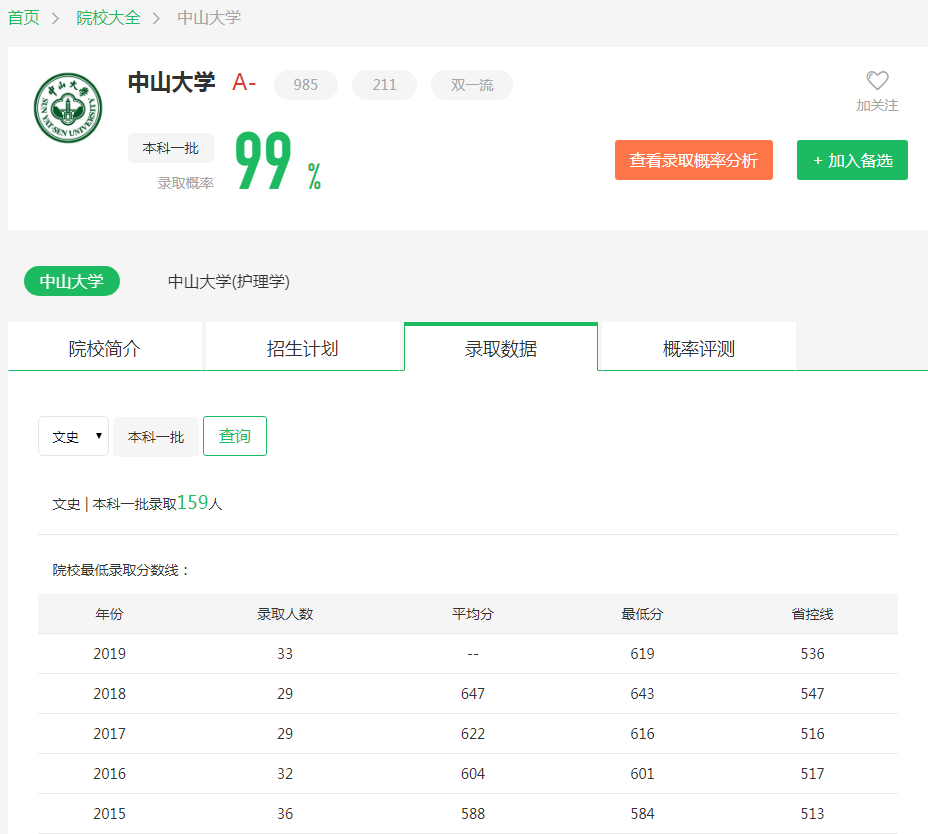This screenshot has width=928, height=834.
Task: Go to 首页 breadcrumb link
Action: 24,18
